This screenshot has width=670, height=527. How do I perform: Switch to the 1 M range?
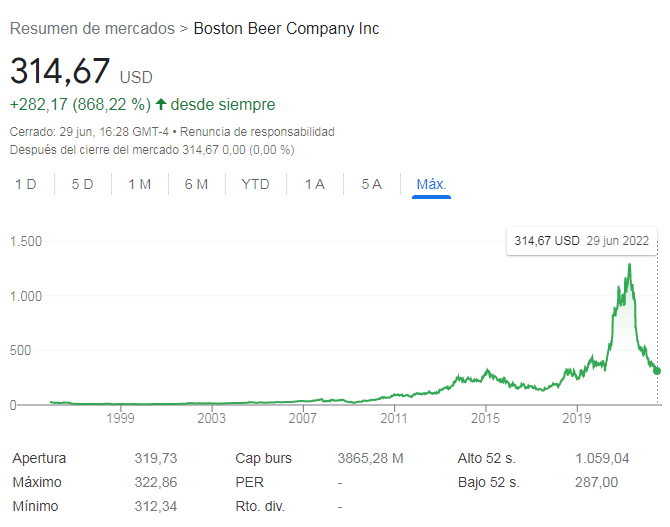(x=140, y=184)
